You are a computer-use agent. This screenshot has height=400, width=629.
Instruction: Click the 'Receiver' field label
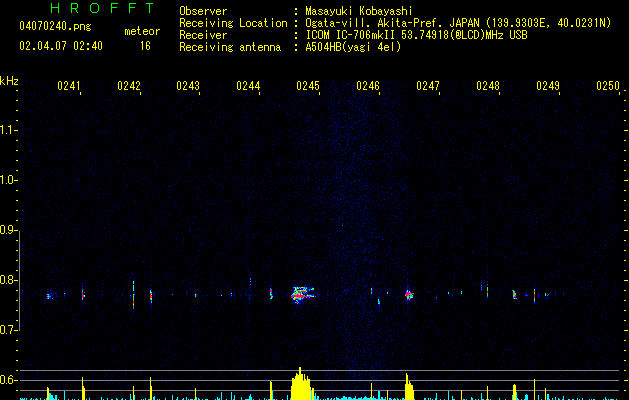point(203,35)
